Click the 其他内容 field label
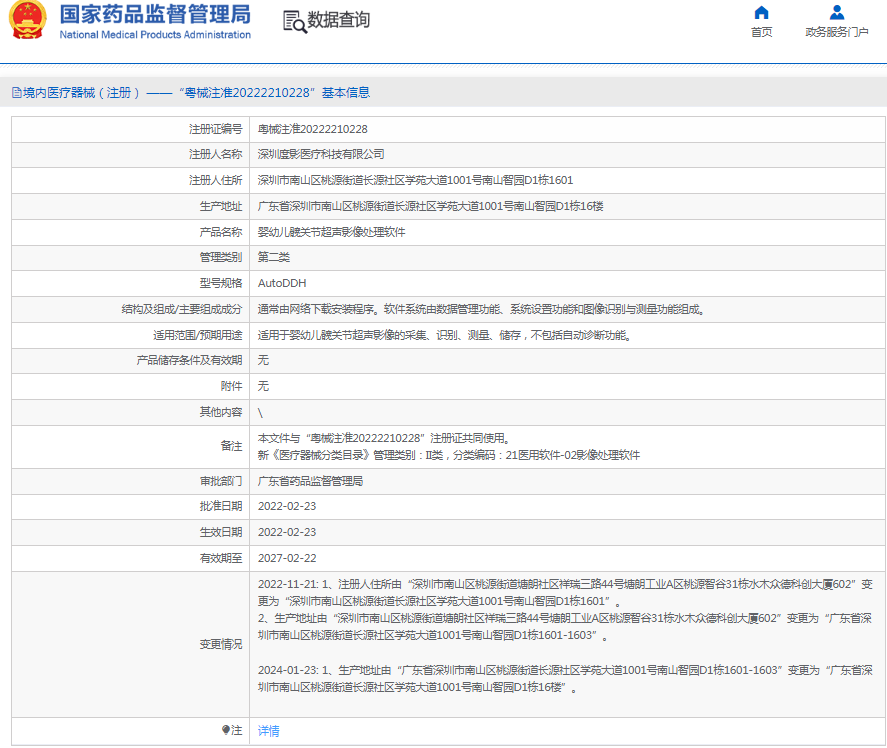 click(221, 412)
